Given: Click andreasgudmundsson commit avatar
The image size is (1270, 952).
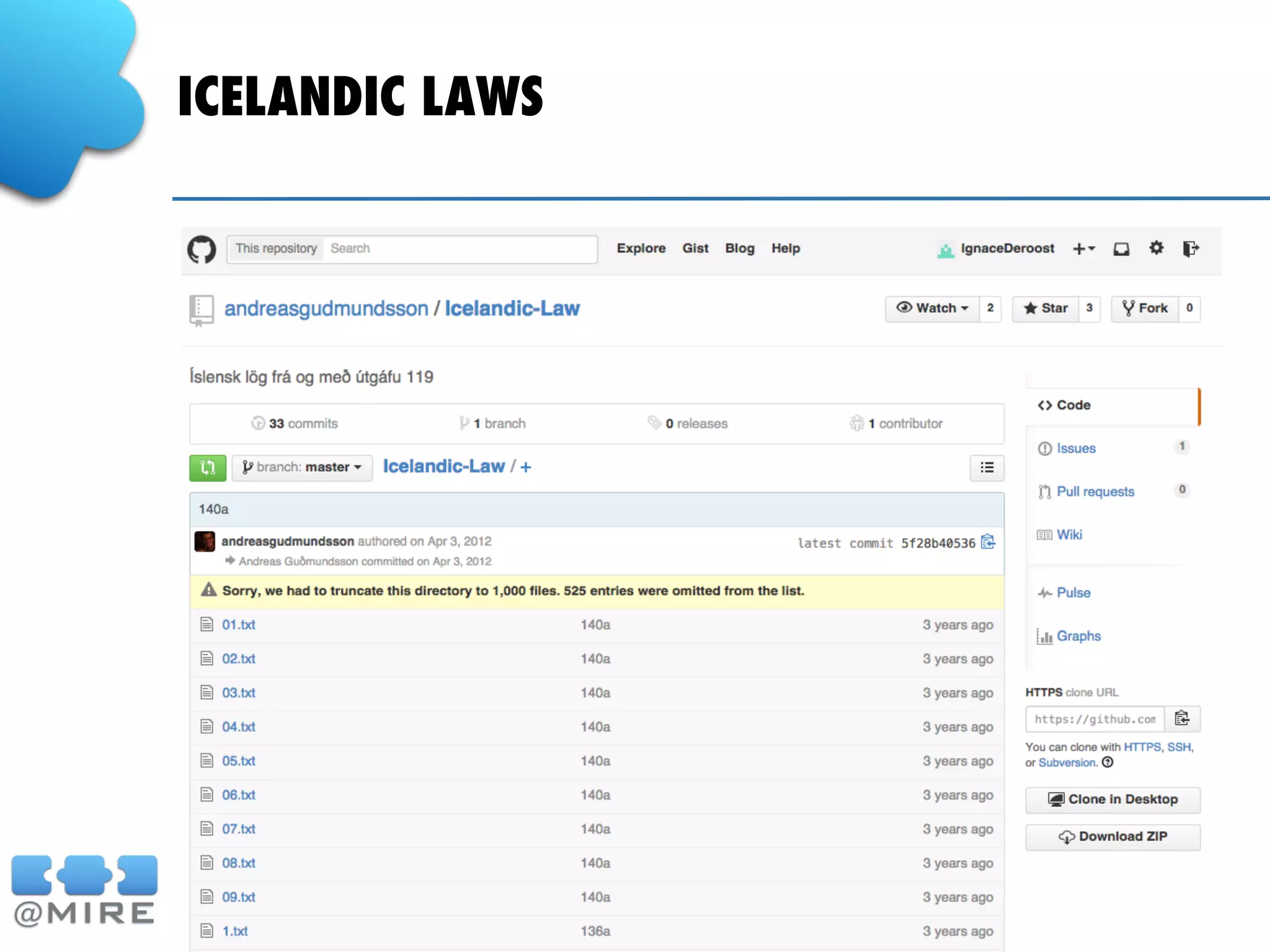Looking at the screenshot, I should pyautogui.click(x=205, y=542).
